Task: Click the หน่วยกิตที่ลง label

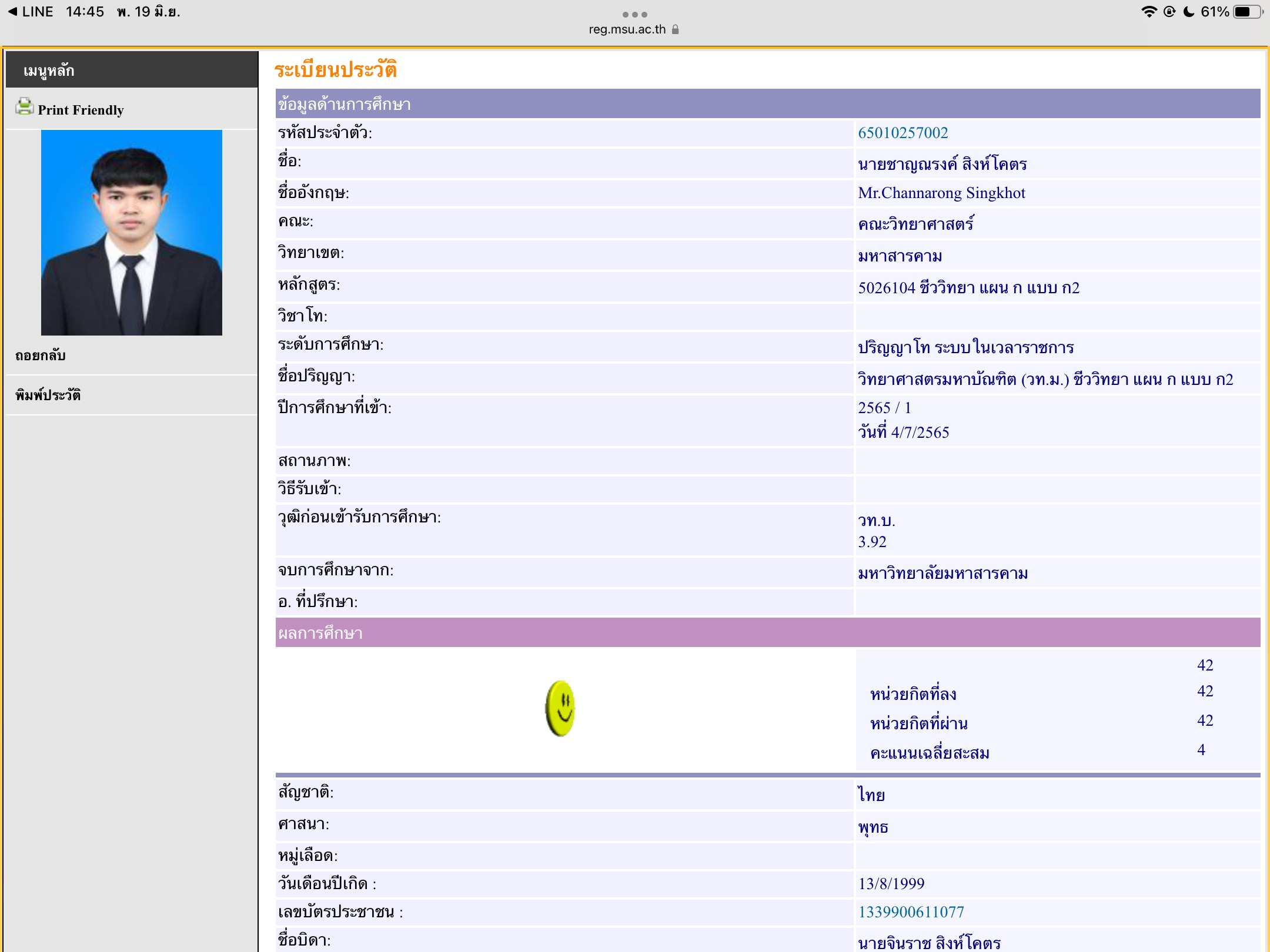Action: [x=913, y=694]
